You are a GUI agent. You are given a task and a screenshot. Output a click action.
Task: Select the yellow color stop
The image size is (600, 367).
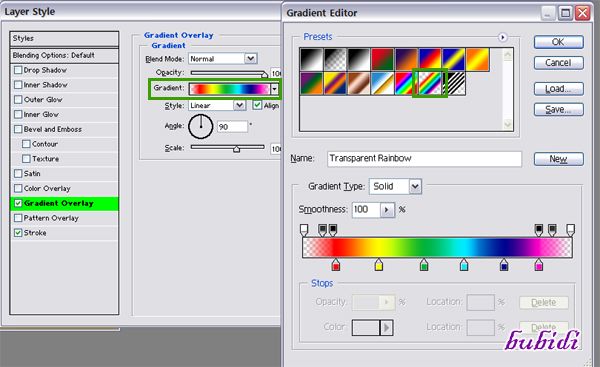pyautogui.click(x=379, y=265)
